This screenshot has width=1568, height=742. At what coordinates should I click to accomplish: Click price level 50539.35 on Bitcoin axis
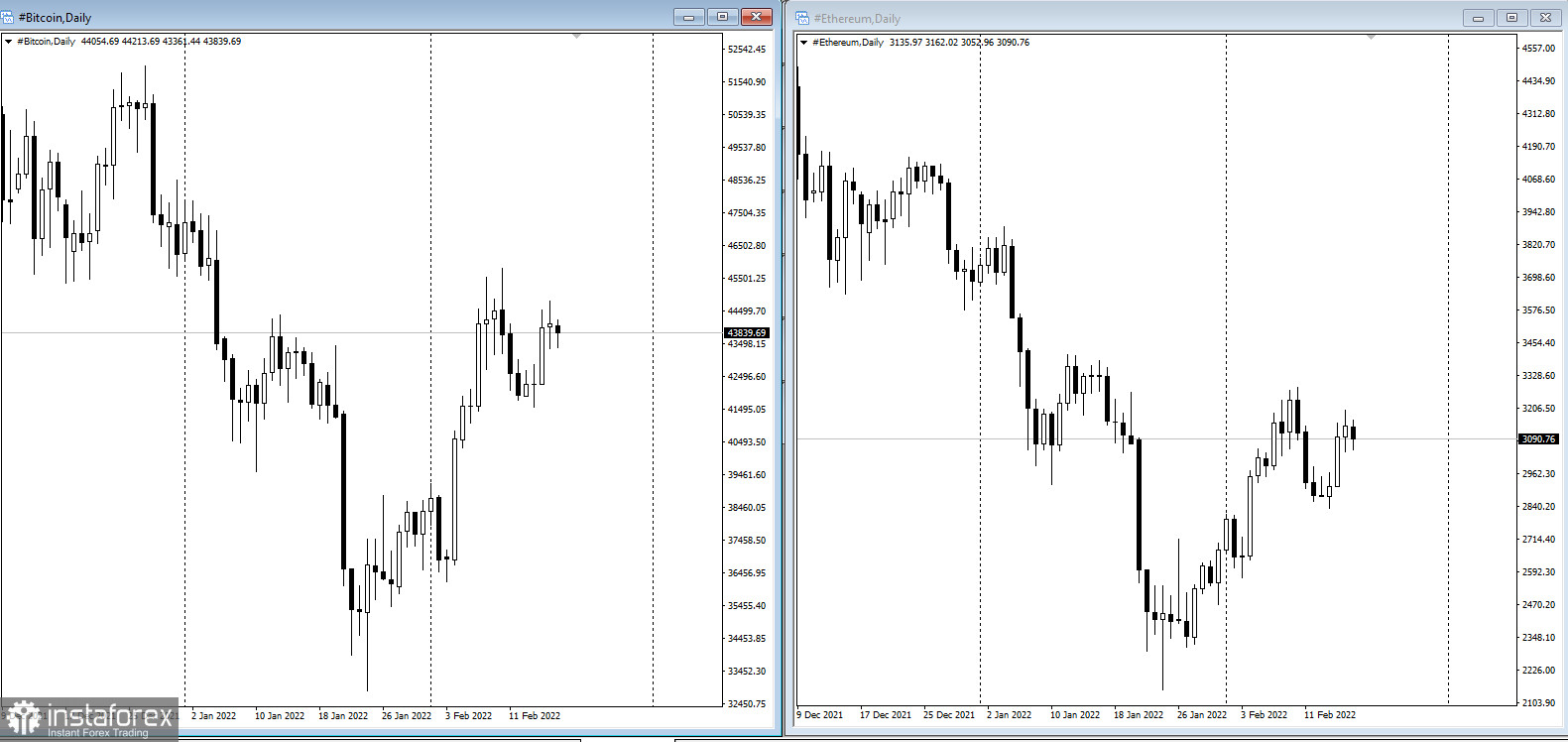coord(747,115)
